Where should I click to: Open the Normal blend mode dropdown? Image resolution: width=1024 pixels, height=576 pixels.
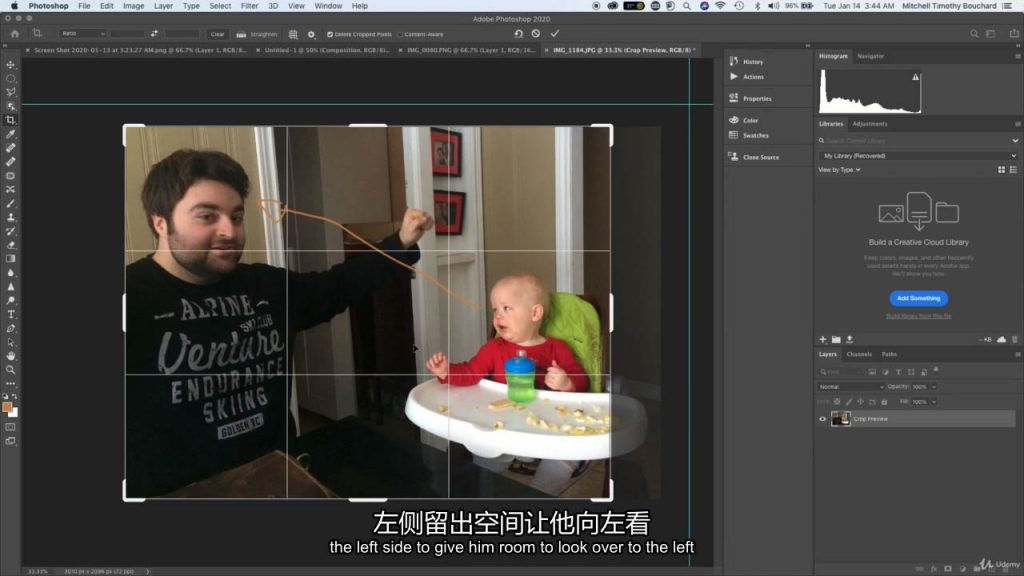tap(850, 387)
